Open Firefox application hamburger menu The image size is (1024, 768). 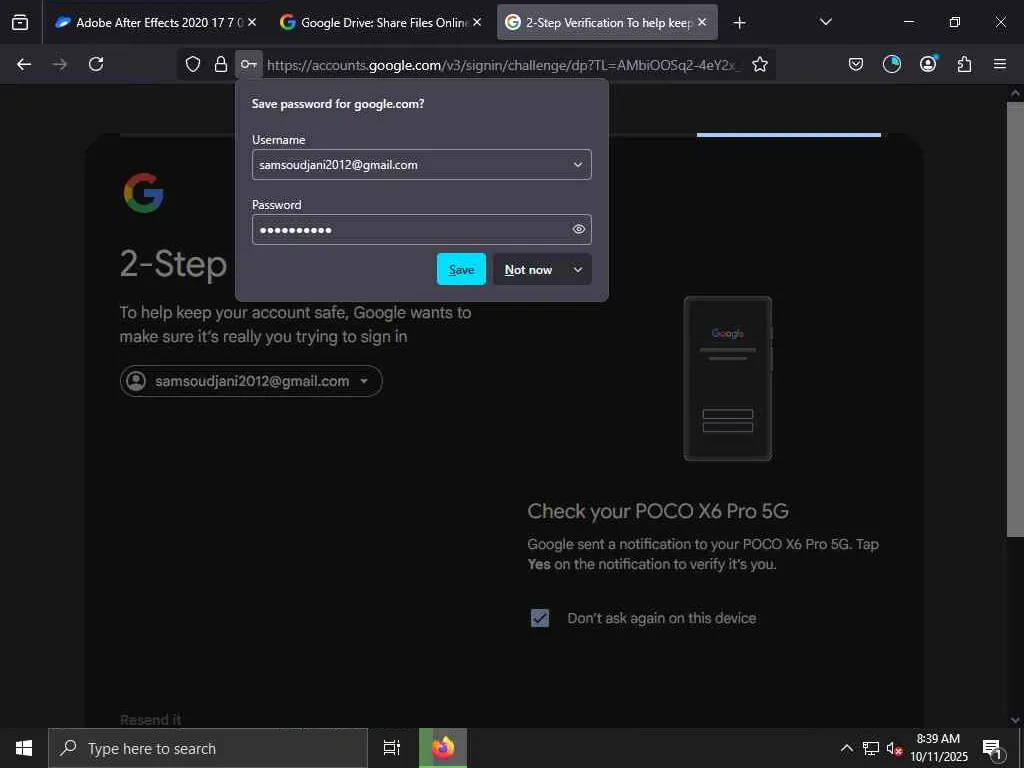tap(999, 64)
